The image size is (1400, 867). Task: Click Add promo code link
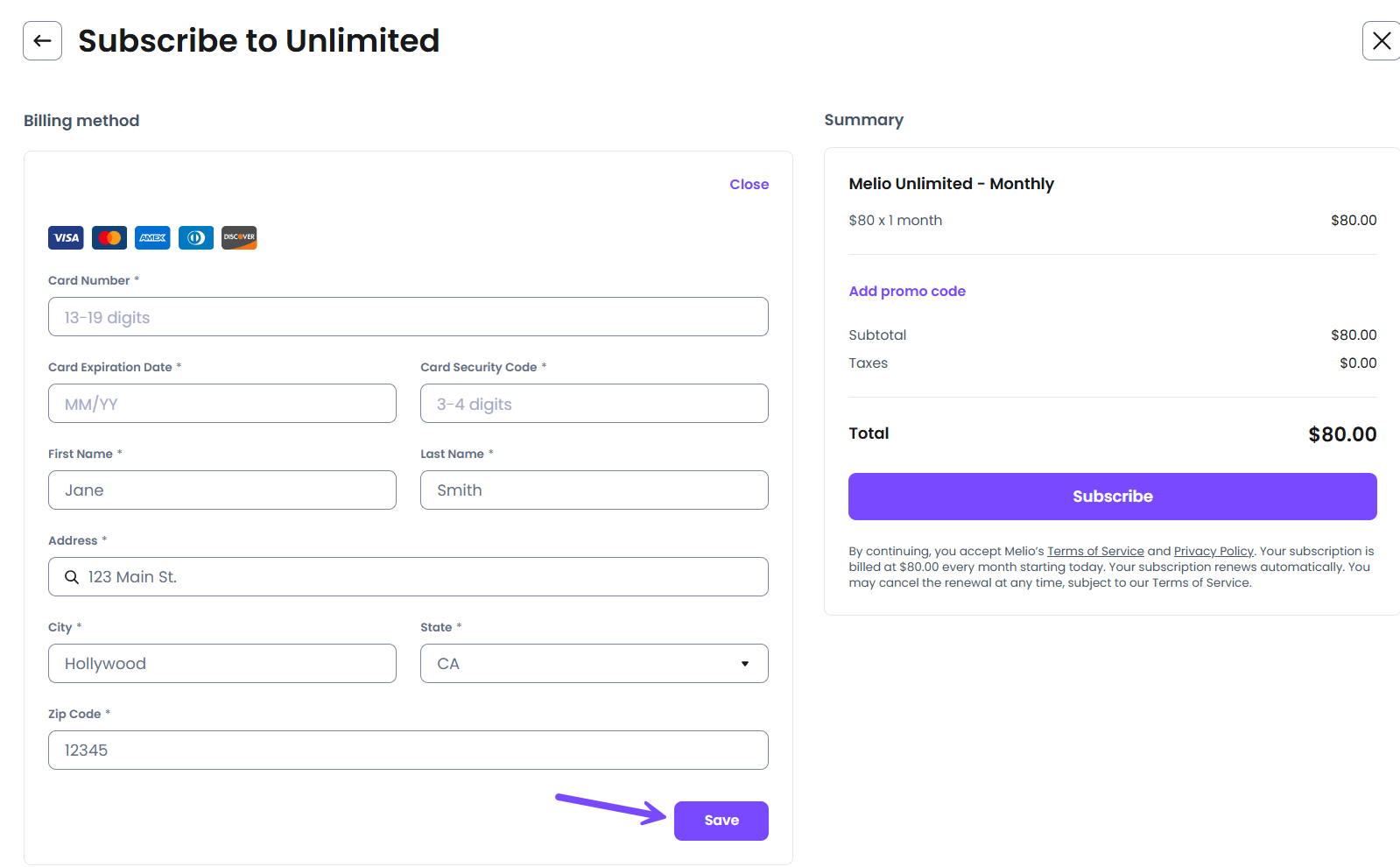click(x=907, y=291)
